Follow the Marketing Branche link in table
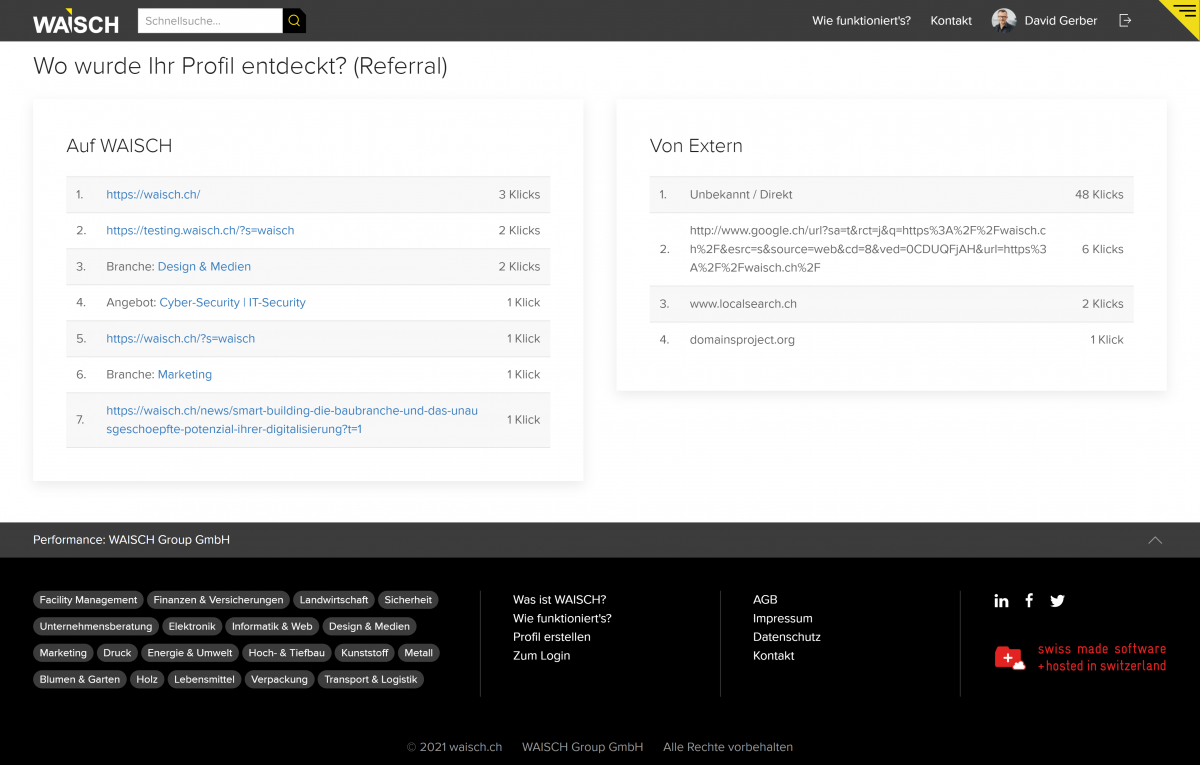This screenshot has height=765, width=1200. tap(185, 375)
